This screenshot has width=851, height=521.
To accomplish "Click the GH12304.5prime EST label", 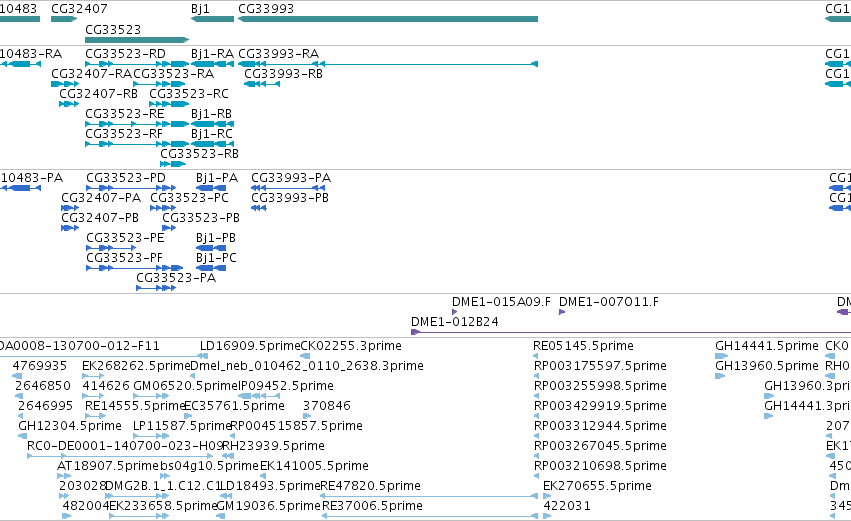I will pos(70,427).
